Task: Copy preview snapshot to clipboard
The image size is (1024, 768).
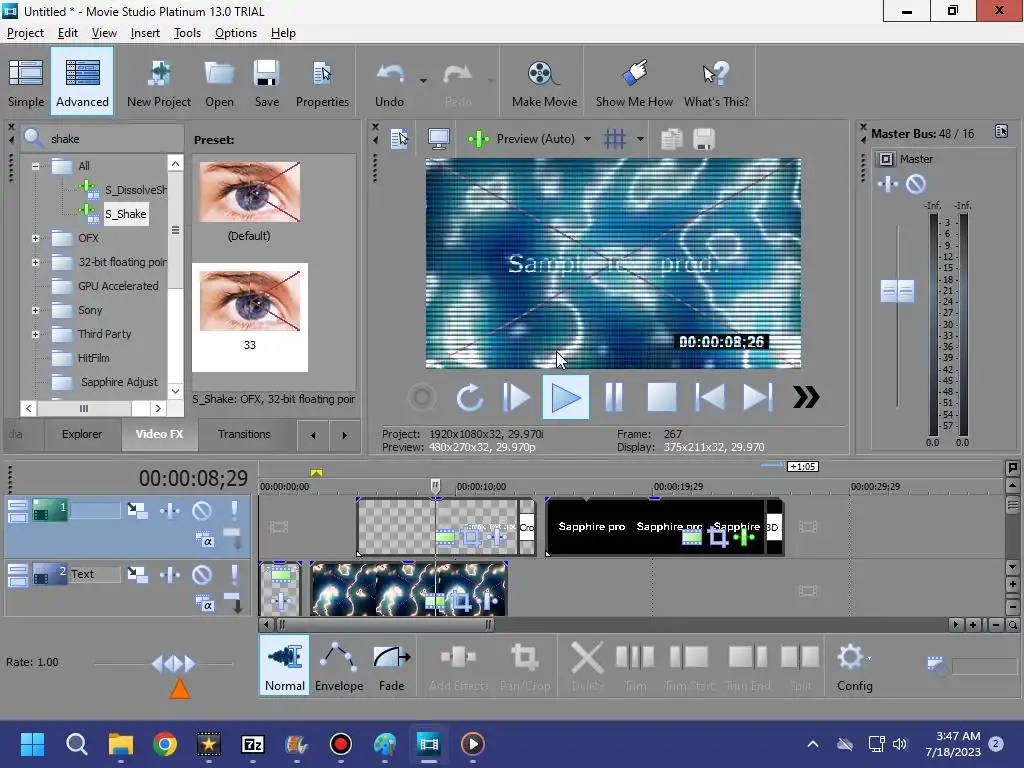Action: click(x=671, y=138)
